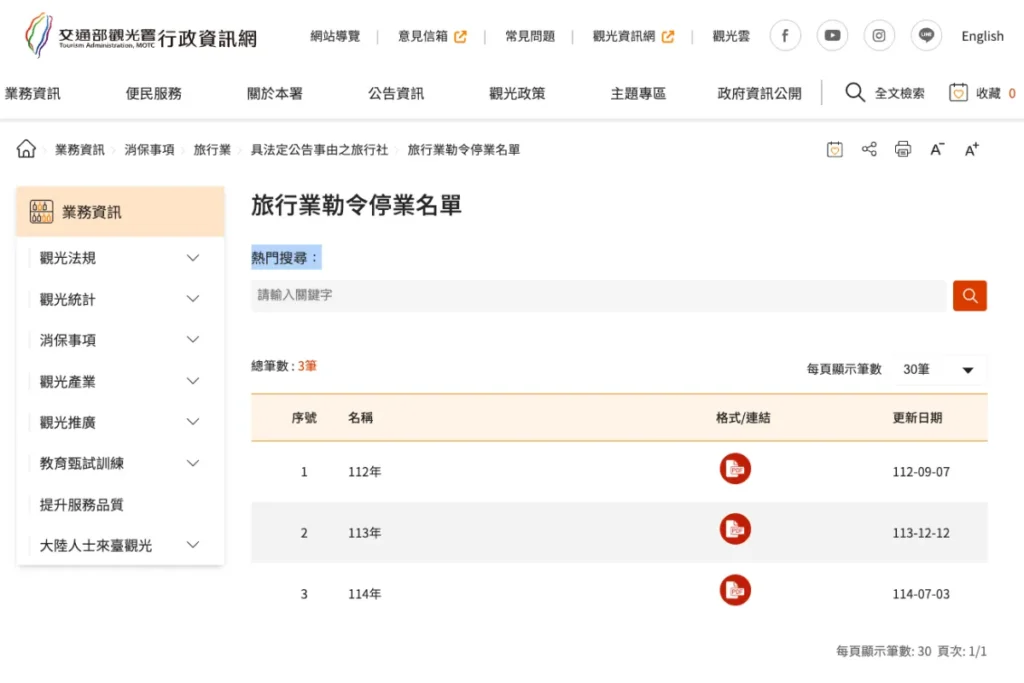Expand 消保事項 in sidebar
The width and height of the screenshot is (1024, 683).
[x=193, y=340]
